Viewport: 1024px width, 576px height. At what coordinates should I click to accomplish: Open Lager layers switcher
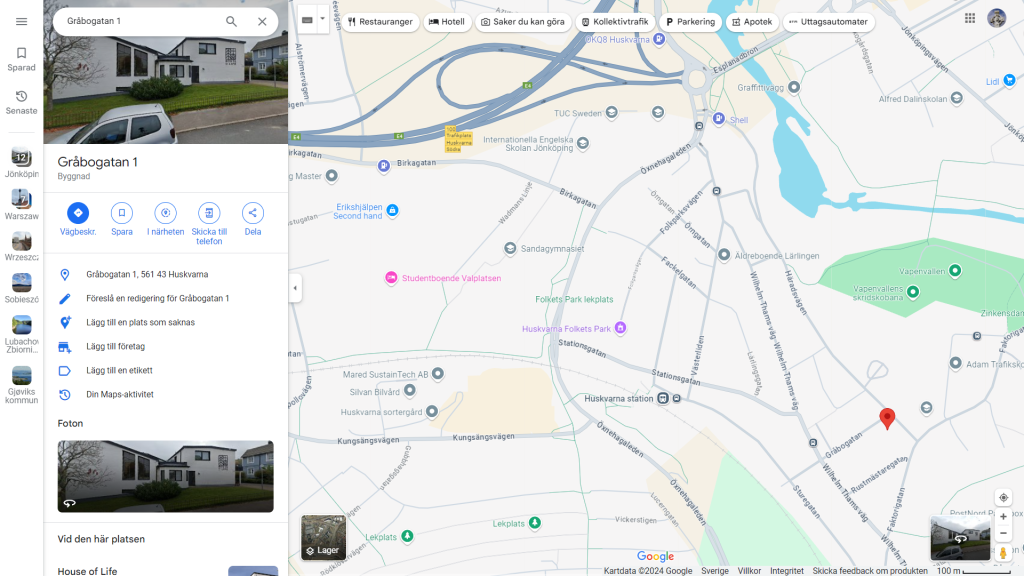[x=323, y=537]
